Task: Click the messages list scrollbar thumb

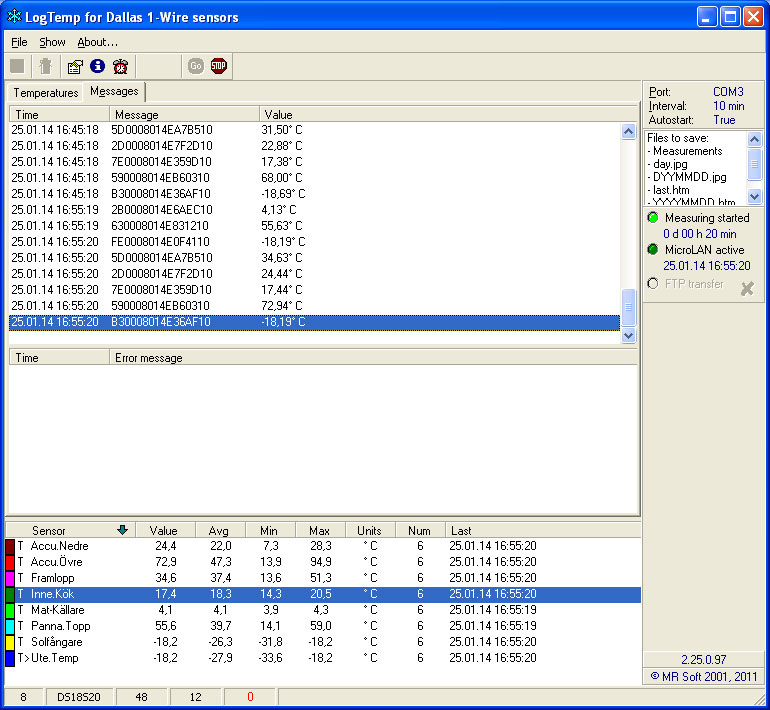Action: coord(628,307)
